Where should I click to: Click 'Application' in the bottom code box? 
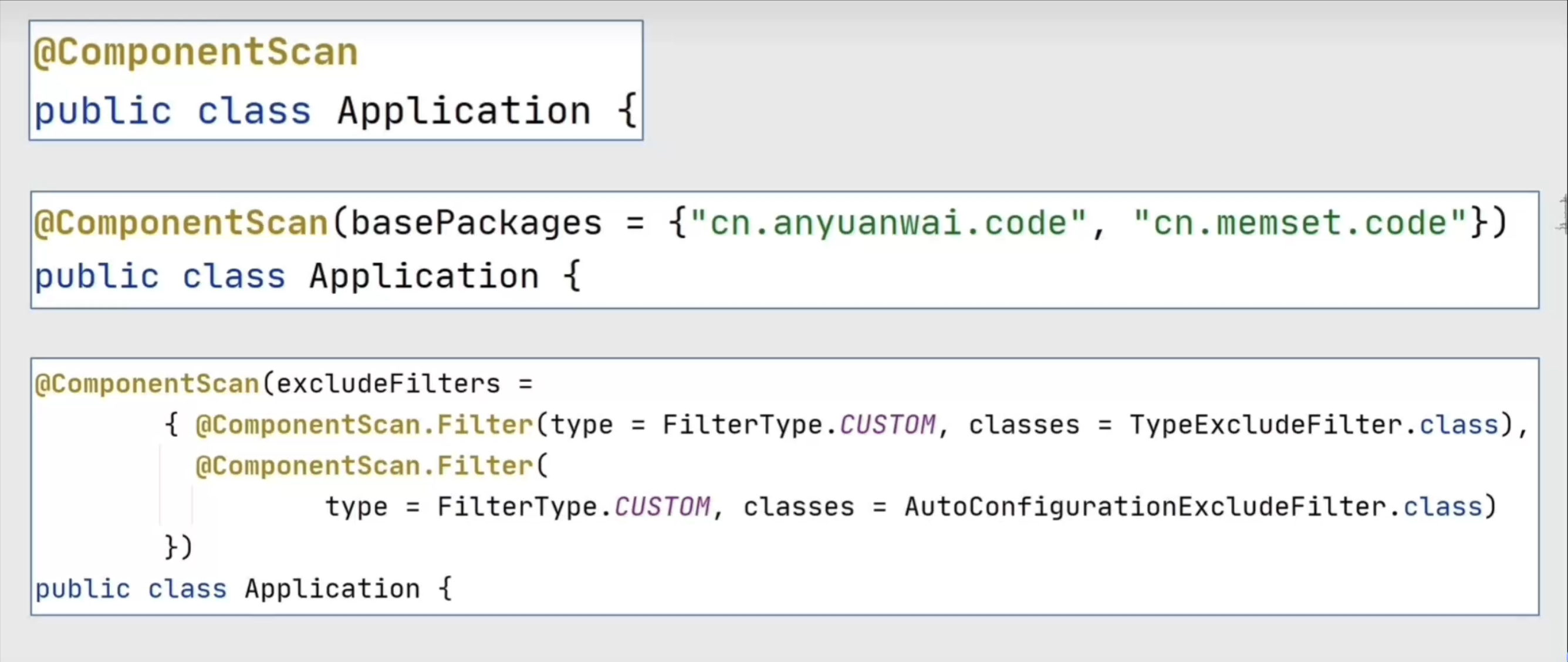point(332,589)
